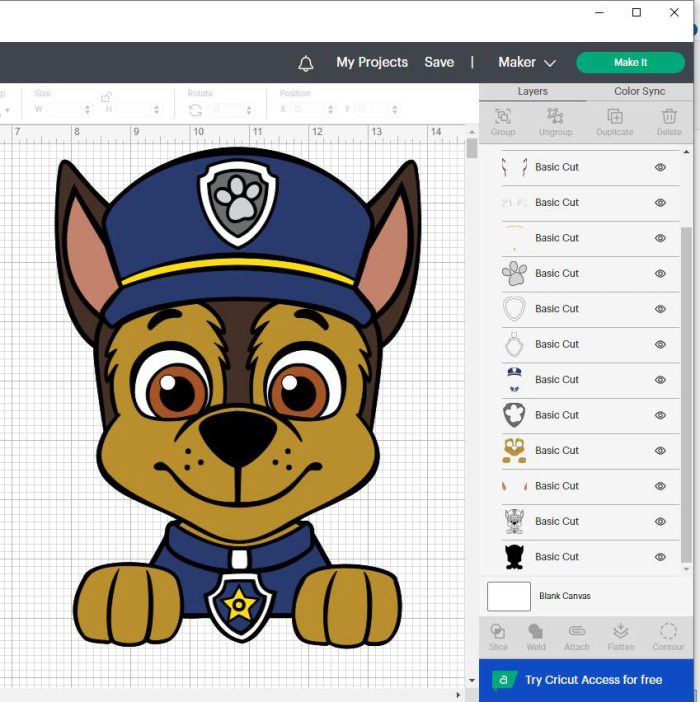Click the width W input field

point(65,109)
